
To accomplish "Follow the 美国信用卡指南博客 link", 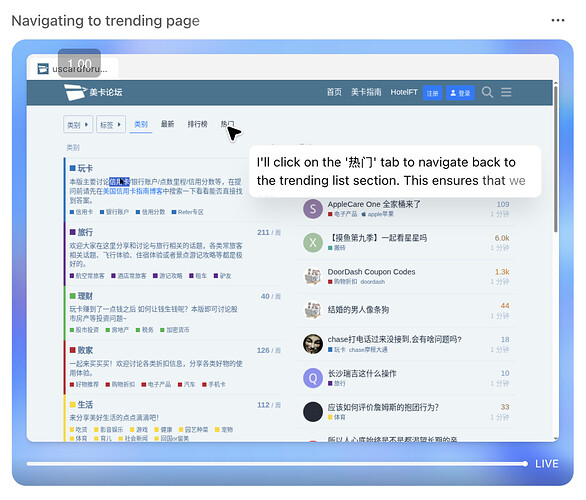I will click(133, 191).
